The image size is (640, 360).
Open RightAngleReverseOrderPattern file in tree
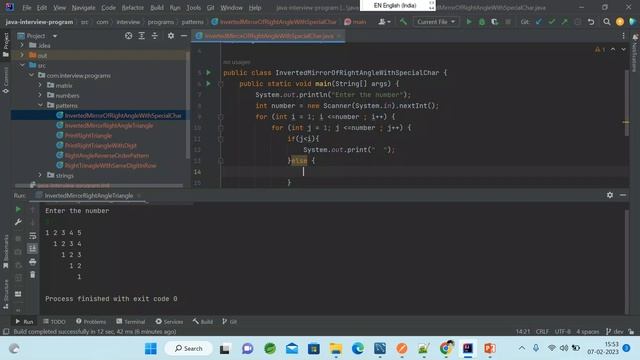(x=107, y=156)
